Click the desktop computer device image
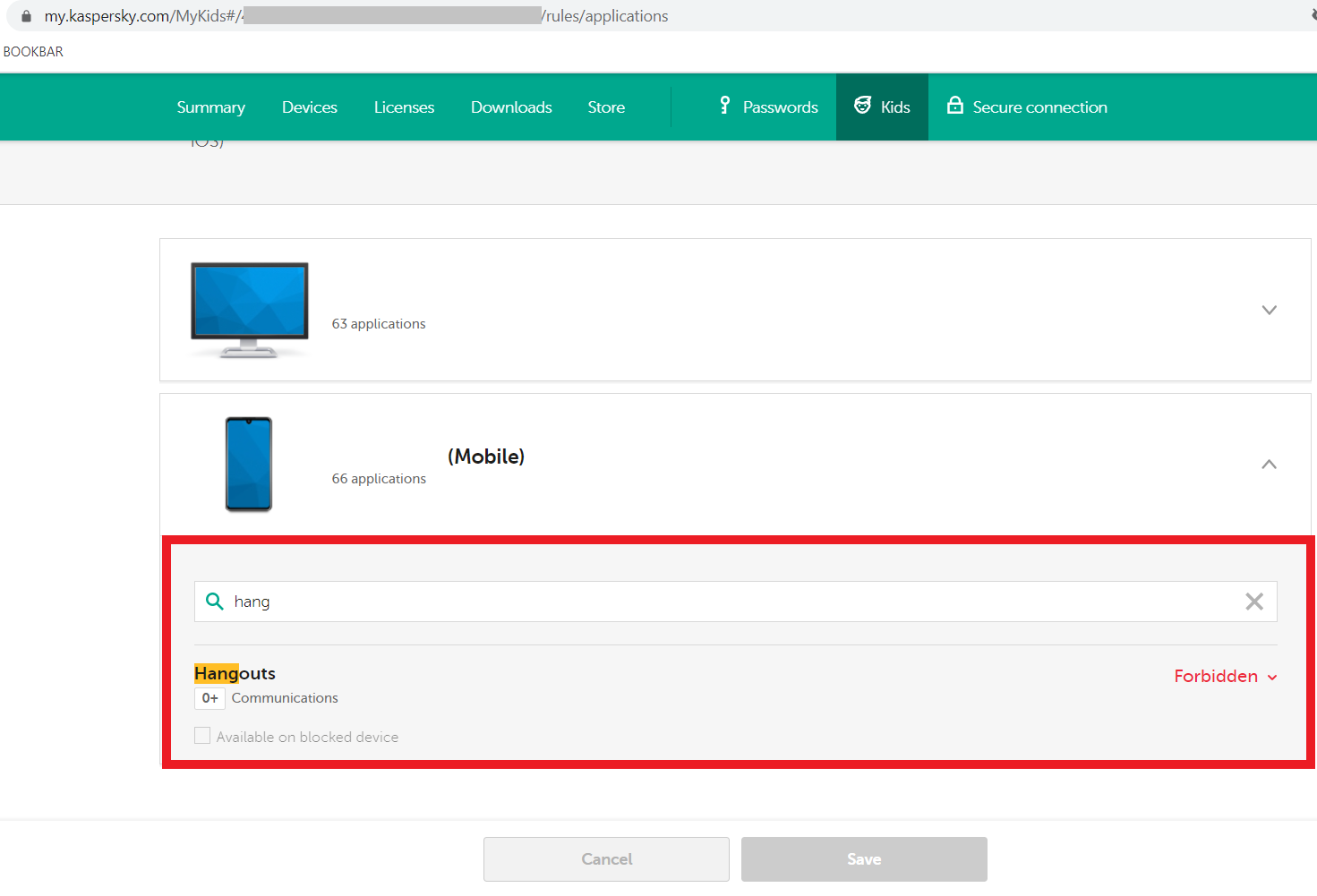 point(250,310)
